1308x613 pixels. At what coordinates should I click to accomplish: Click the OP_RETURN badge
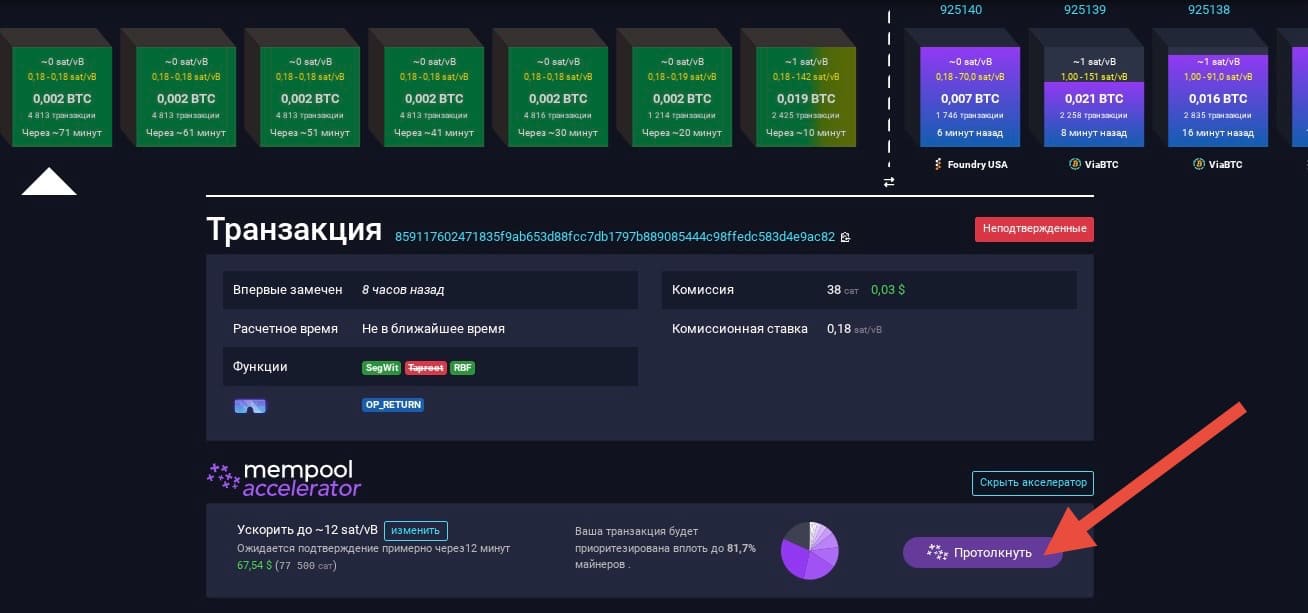pos(393,405)
